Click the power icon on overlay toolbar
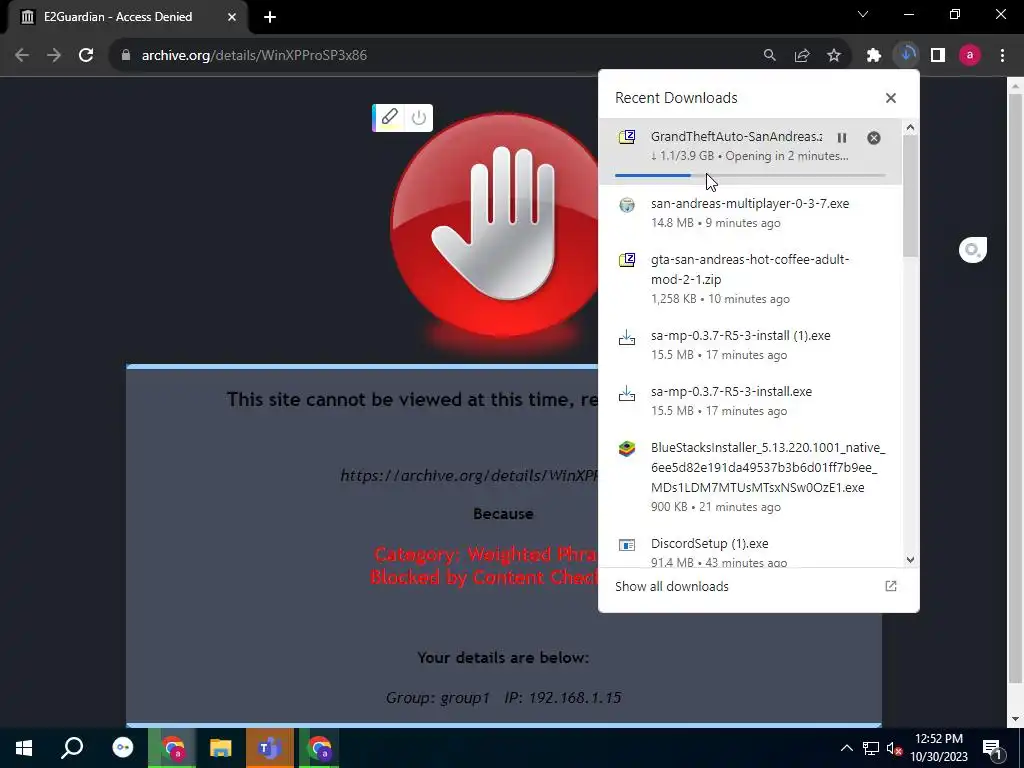1024x768 pixels. pos(419,118)
